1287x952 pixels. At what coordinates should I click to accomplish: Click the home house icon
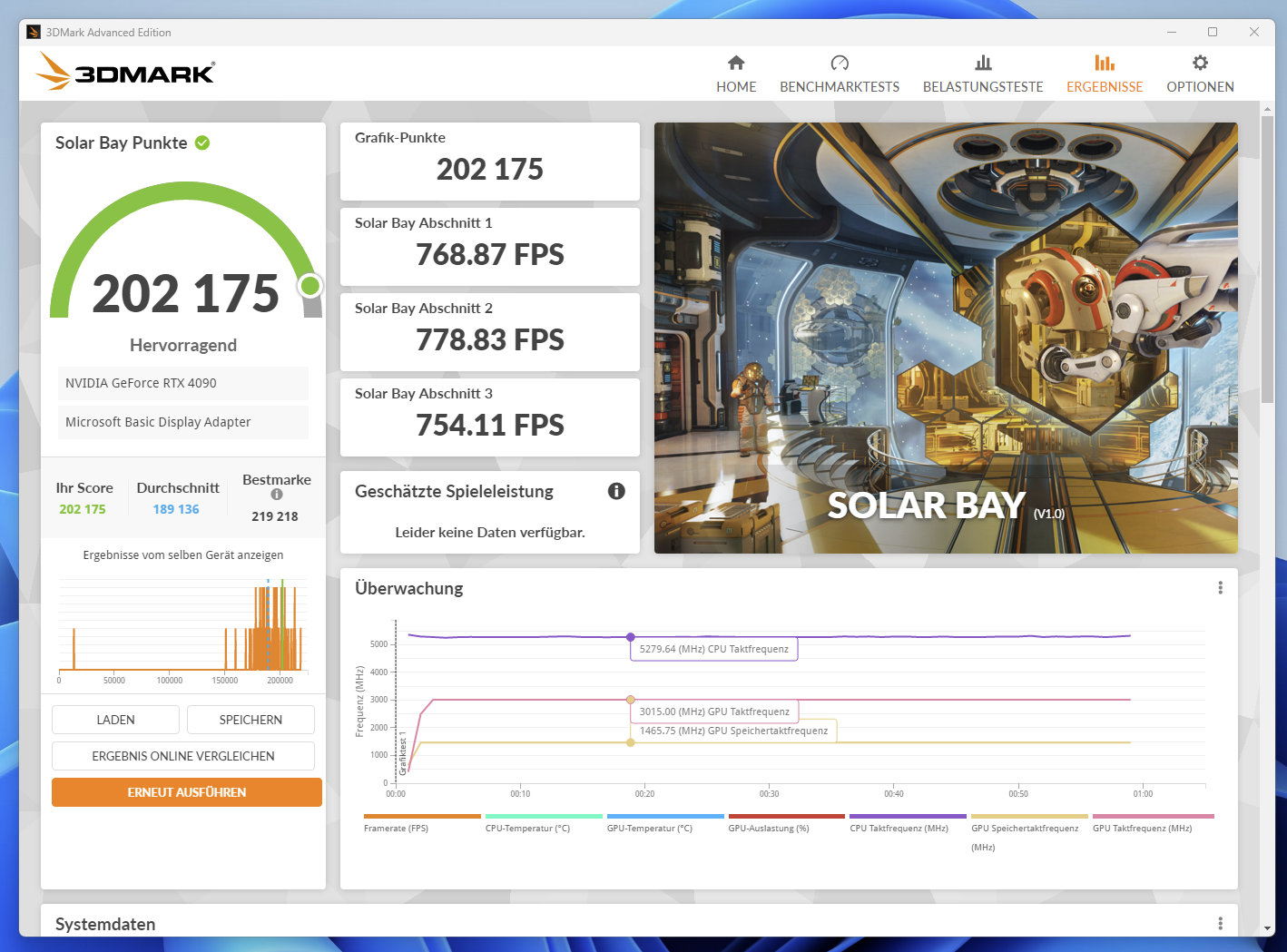tap(736, 63)
